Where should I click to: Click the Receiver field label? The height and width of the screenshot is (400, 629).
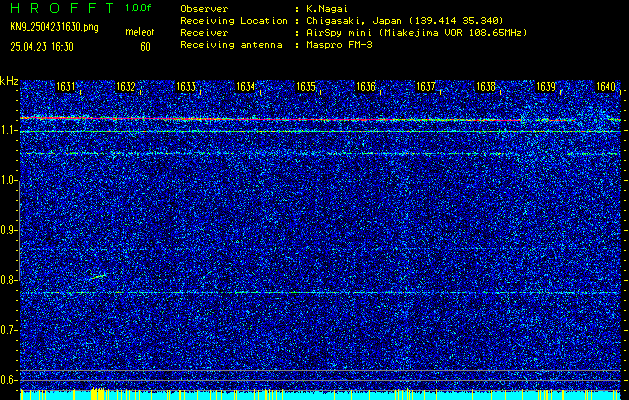(204, 33)
